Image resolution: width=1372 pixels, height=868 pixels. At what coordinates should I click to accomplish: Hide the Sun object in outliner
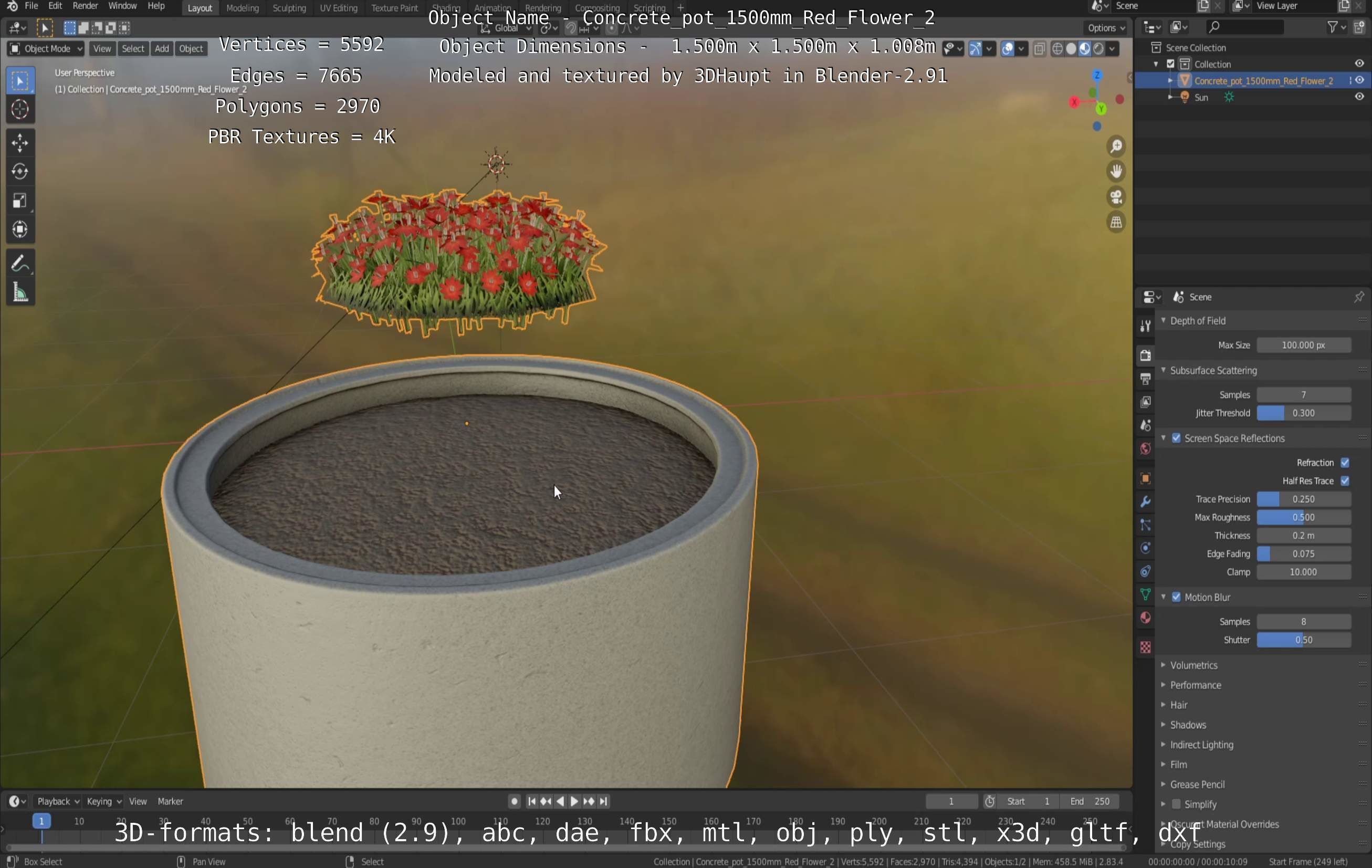[1359, 97]
